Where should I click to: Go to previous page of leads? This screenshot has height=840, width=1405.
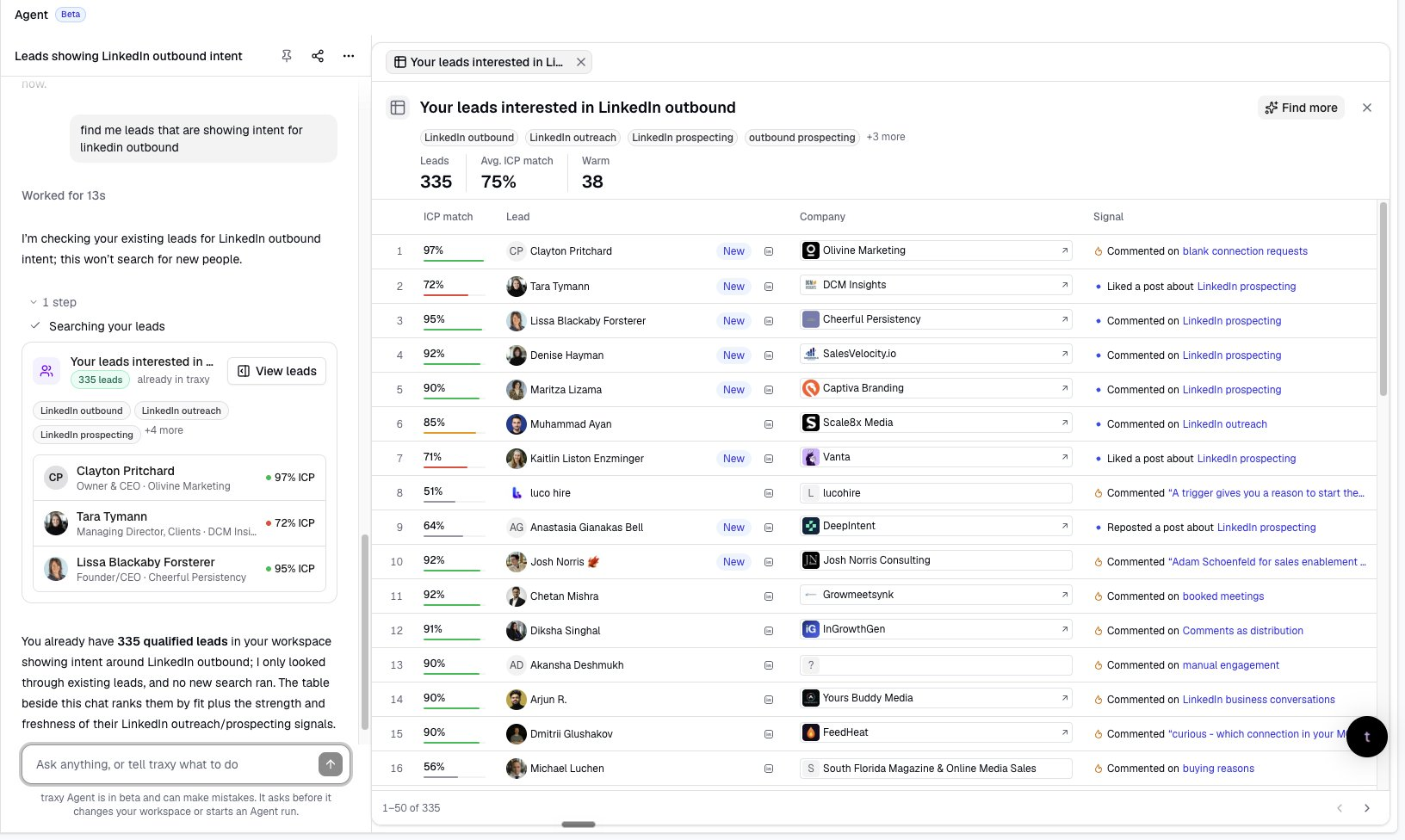(1340, 808)
